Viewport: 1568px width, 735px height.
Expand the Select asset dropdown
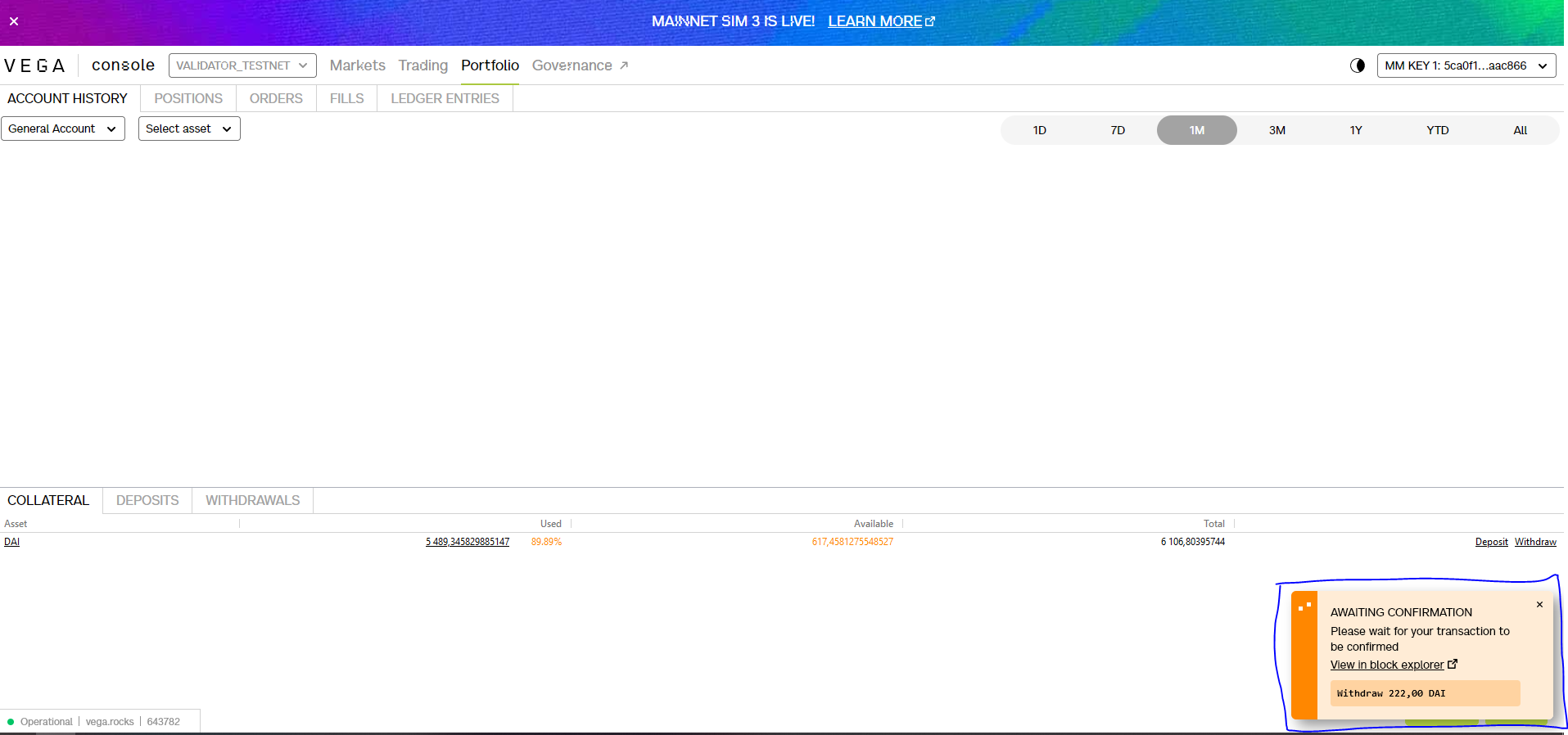pos(189,129)
